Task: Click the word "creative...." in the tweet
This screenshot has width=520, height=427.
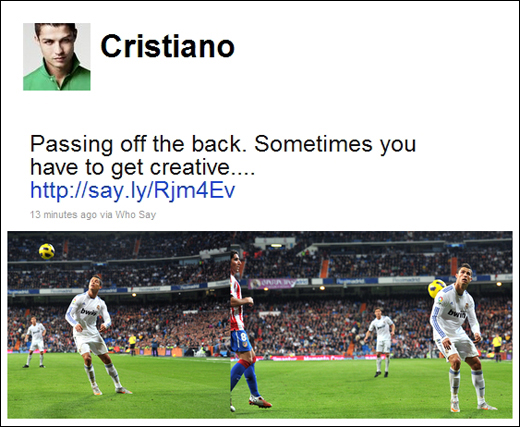Action: [202, 167]
